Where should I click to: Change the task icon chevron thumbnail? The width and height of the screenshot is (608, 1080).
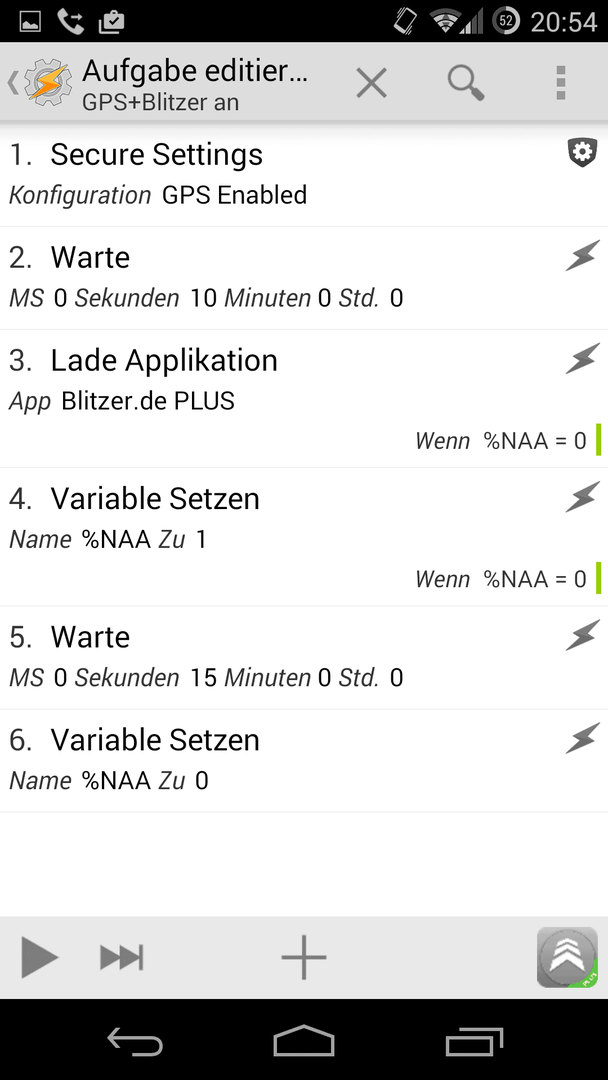tap(567, 957)
